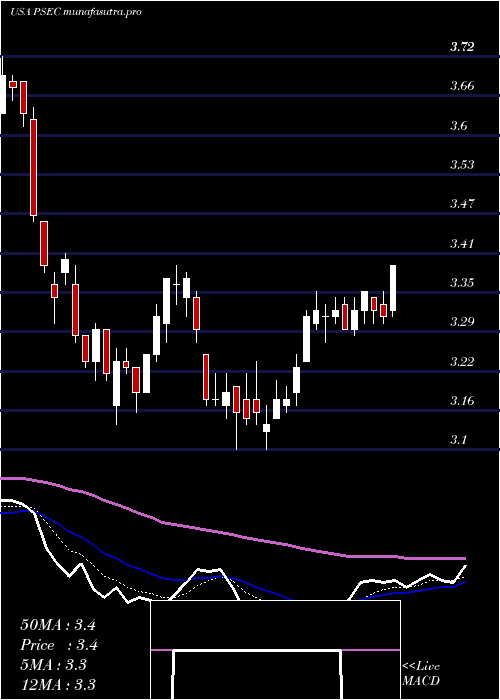Click the 50MA : 3.4 readout
The width and height of the screenshot is (500, 700).
click(x=58, y=625)
